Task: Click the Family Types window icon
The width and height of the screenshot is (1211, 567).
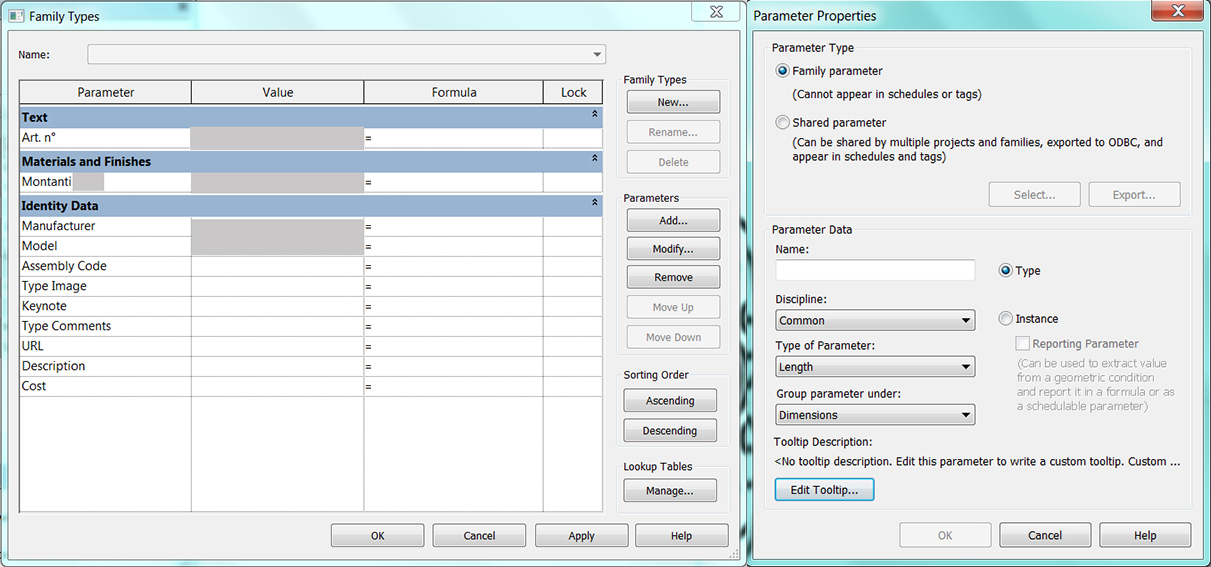Action: click(x=16, y=16)
